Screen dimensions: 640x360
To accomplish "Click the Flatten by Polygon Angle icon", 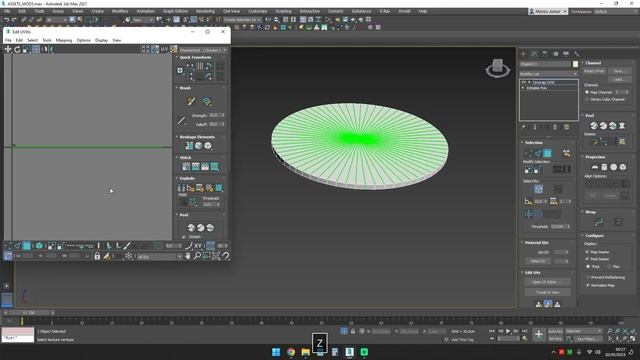I will [x=190, y=188].
